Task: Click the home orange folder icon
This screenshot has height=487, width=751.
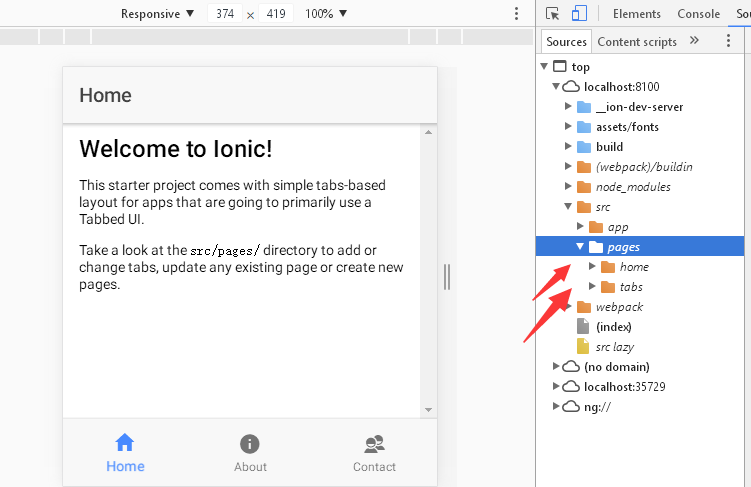Action: [x=608, y=267]
